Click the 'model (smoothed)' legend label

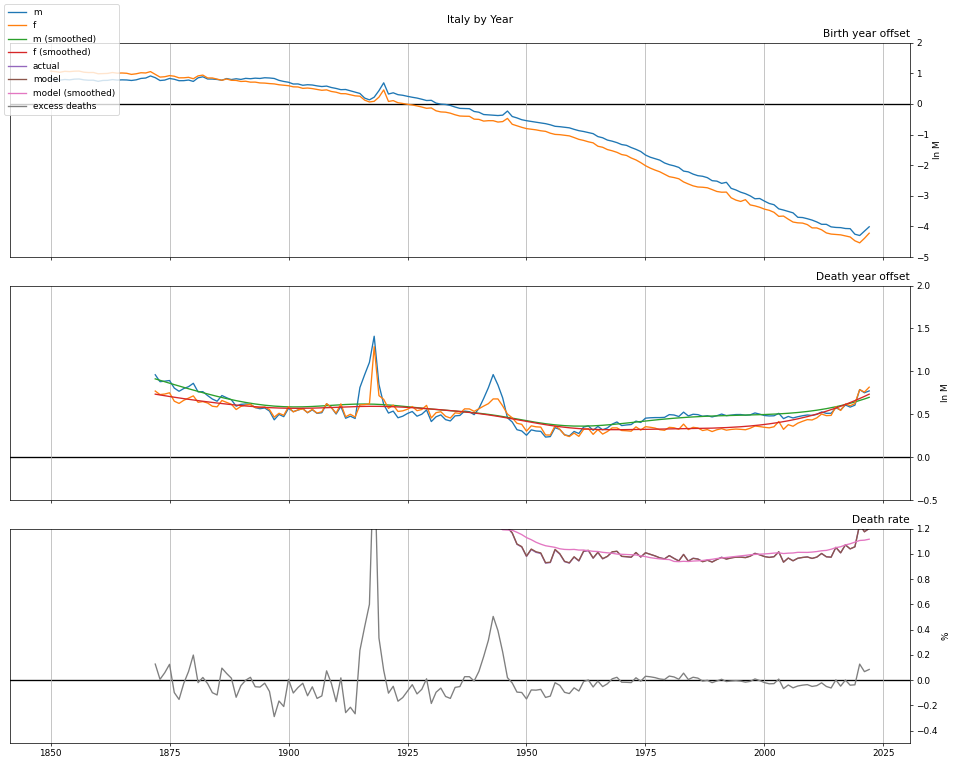click(74, 93)
